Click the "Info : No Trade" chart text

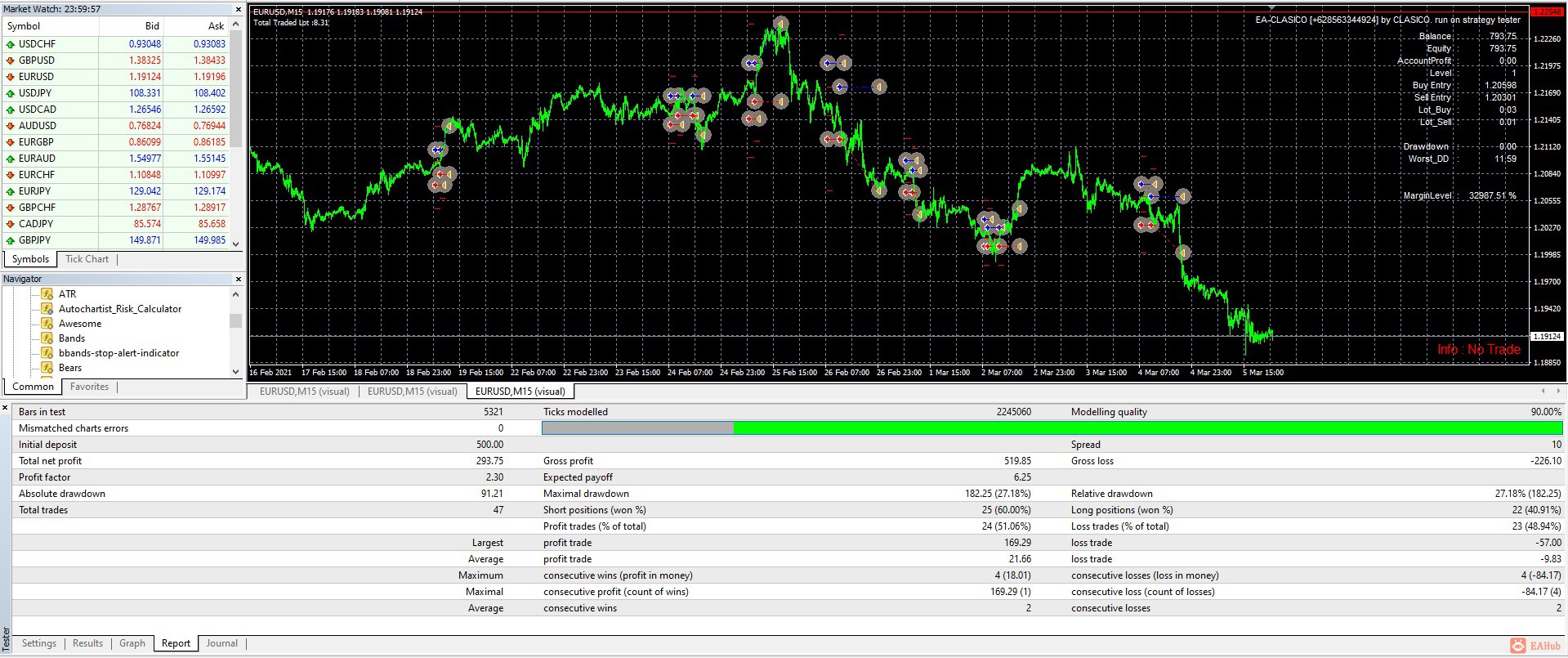click(x=1479, y=350)
